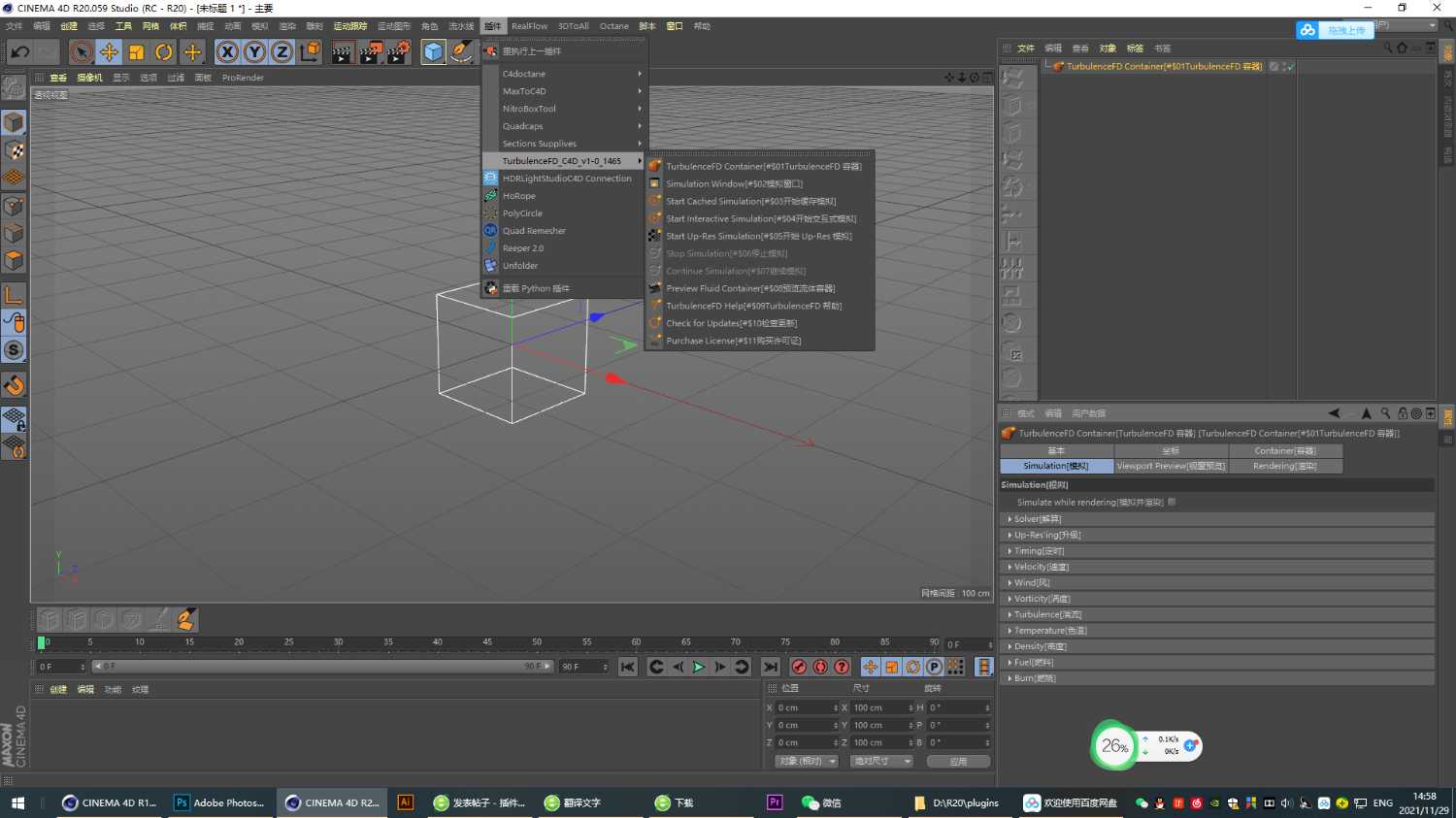Expand the Solver section
1456x818 pixels.
(1217, 519)
